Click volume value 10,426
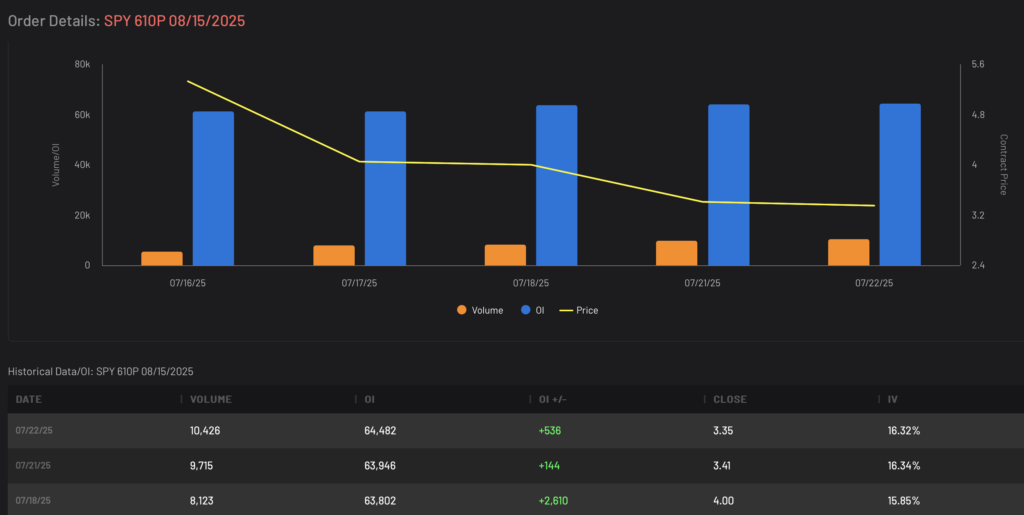Screen dimensions: 1024x515 coord(203,431)
